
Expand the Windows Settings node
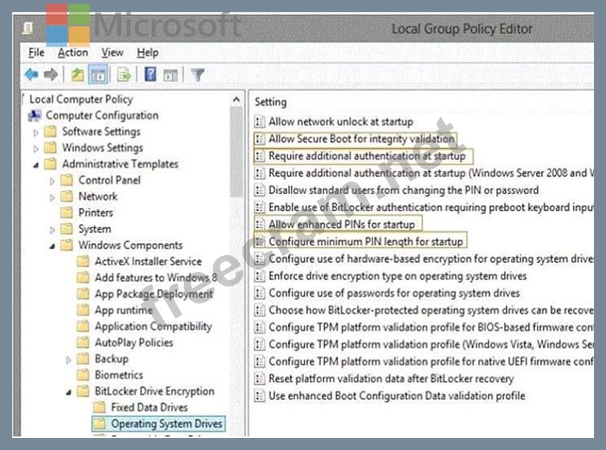(36, 148)
